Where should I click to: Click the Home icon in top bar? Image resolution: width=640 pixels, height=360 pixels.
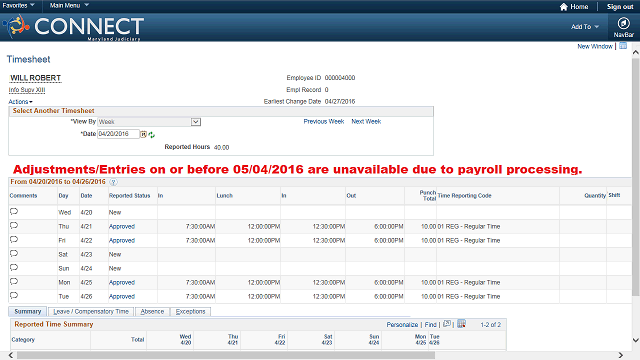[x=563, y=7]
